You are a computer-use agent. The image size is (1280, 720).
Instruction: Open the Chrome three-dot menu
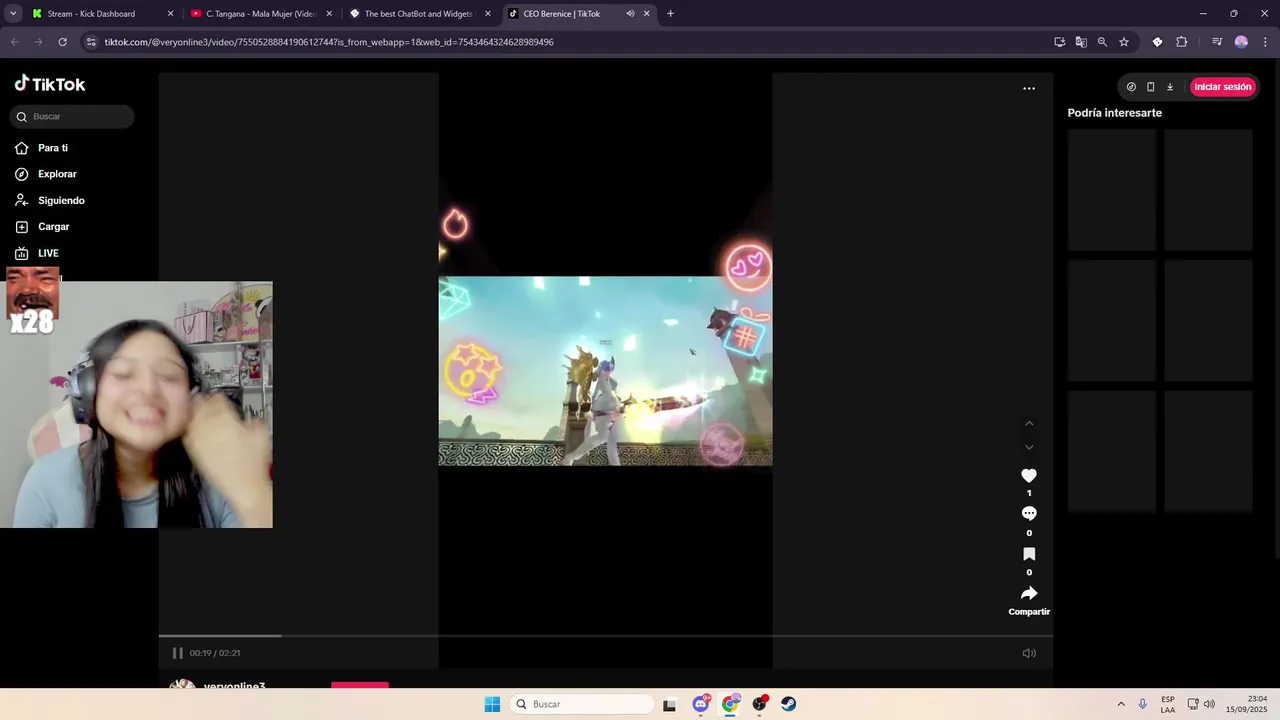click(x=1265, y=42)
